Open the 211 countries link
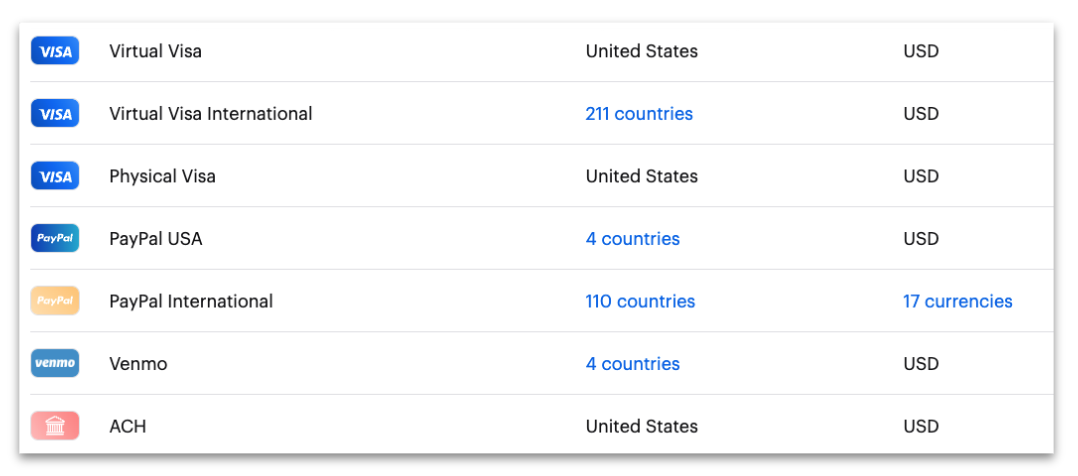1078x476 pixels. click(639, 113)
